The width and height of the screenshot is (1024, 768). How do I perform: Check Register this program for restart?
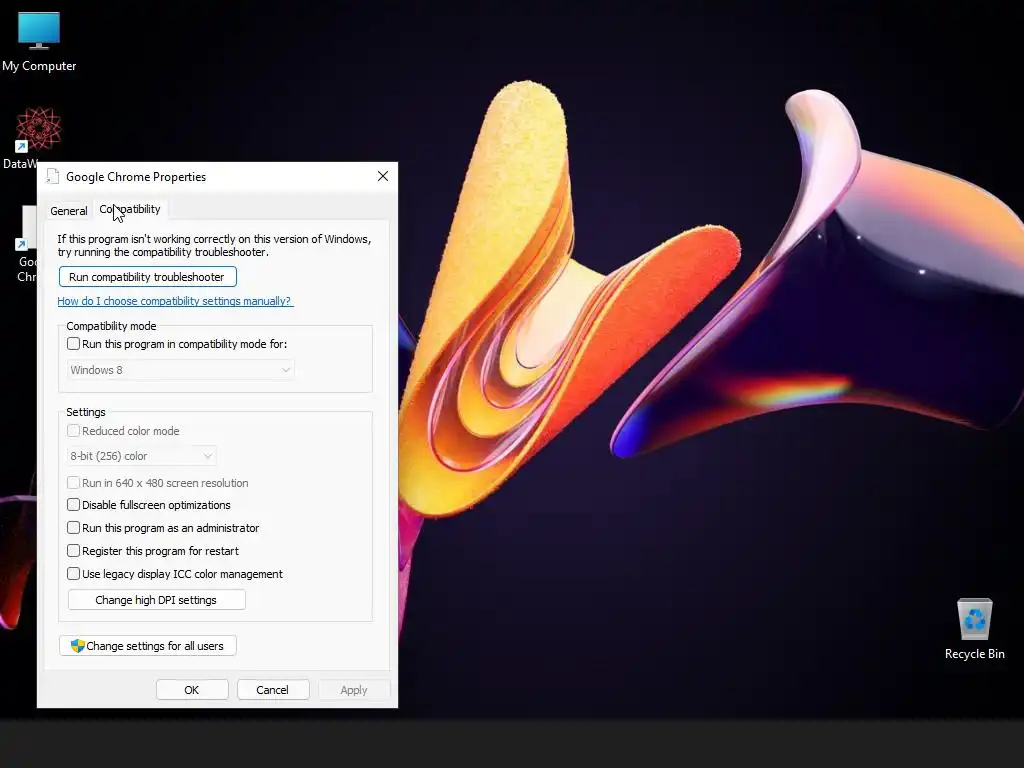point(73,551)
